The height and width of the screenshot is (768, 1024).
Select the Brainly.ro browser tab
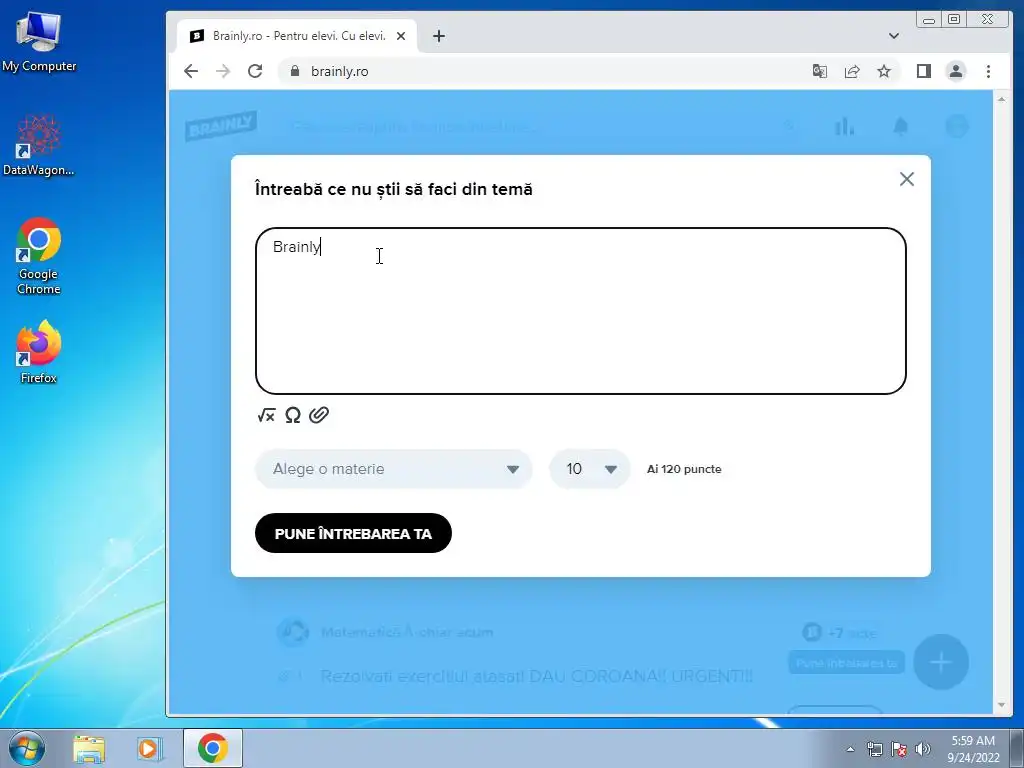[x=298, y=36]
